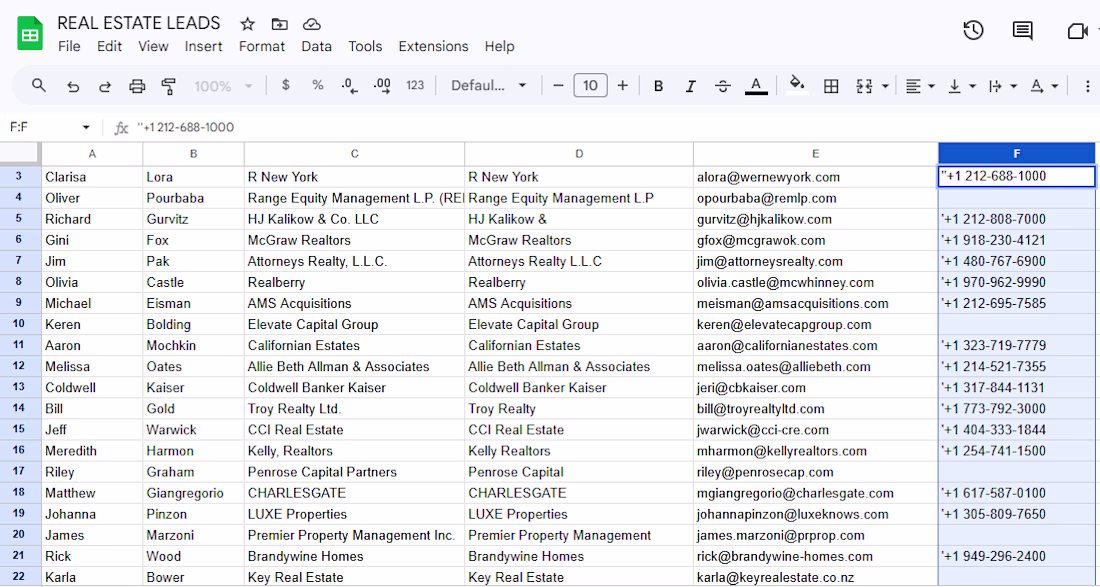Select column F header
Viewport: 1100px width, 587px height.
click(1017, 154)
